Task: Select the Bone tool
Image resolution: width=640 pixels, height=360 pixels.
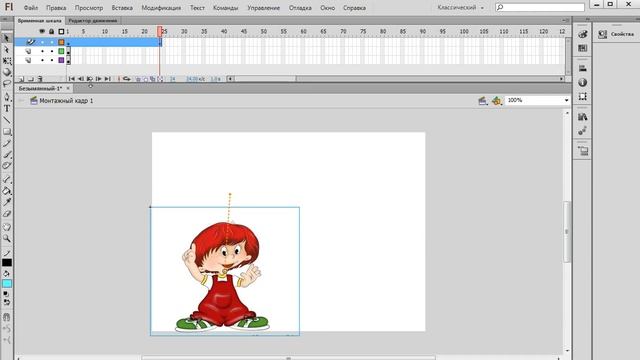Action: click(7, 179)
